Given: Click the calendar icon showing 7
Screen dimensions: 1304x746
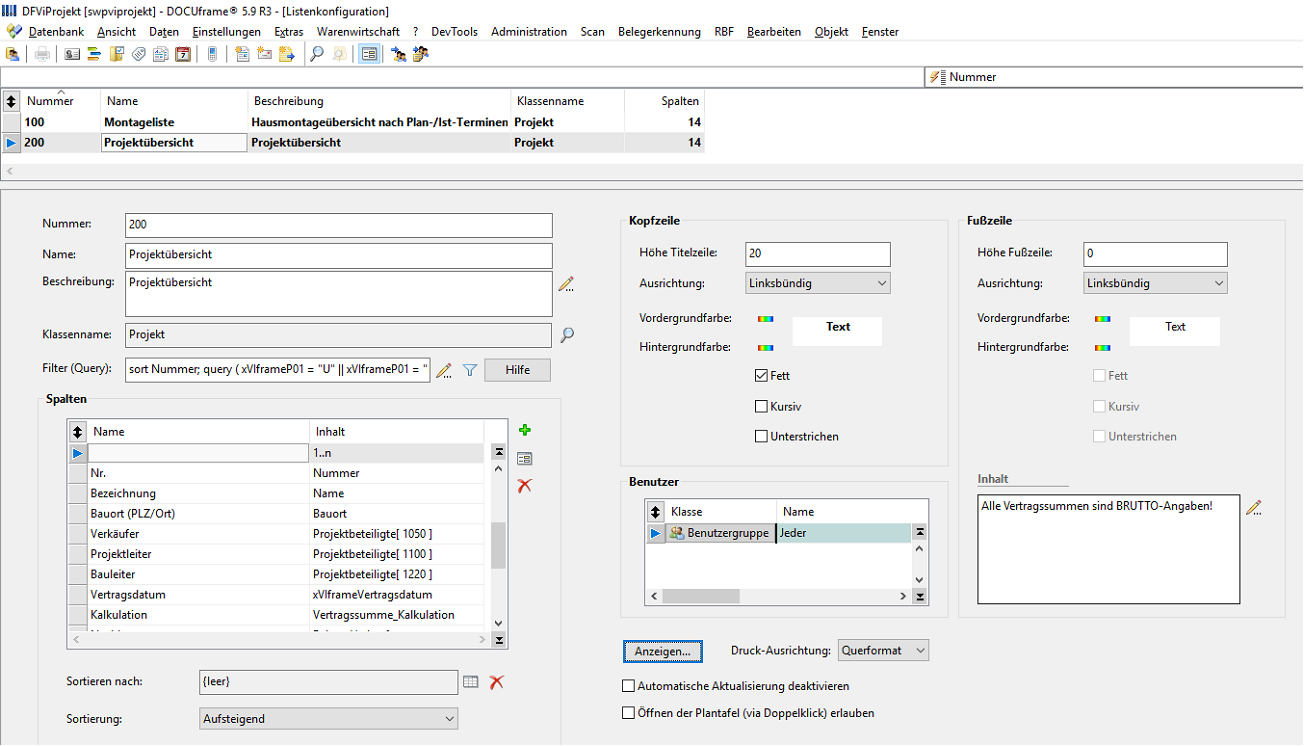Looking at the screenshot, I should coord(183,54).
